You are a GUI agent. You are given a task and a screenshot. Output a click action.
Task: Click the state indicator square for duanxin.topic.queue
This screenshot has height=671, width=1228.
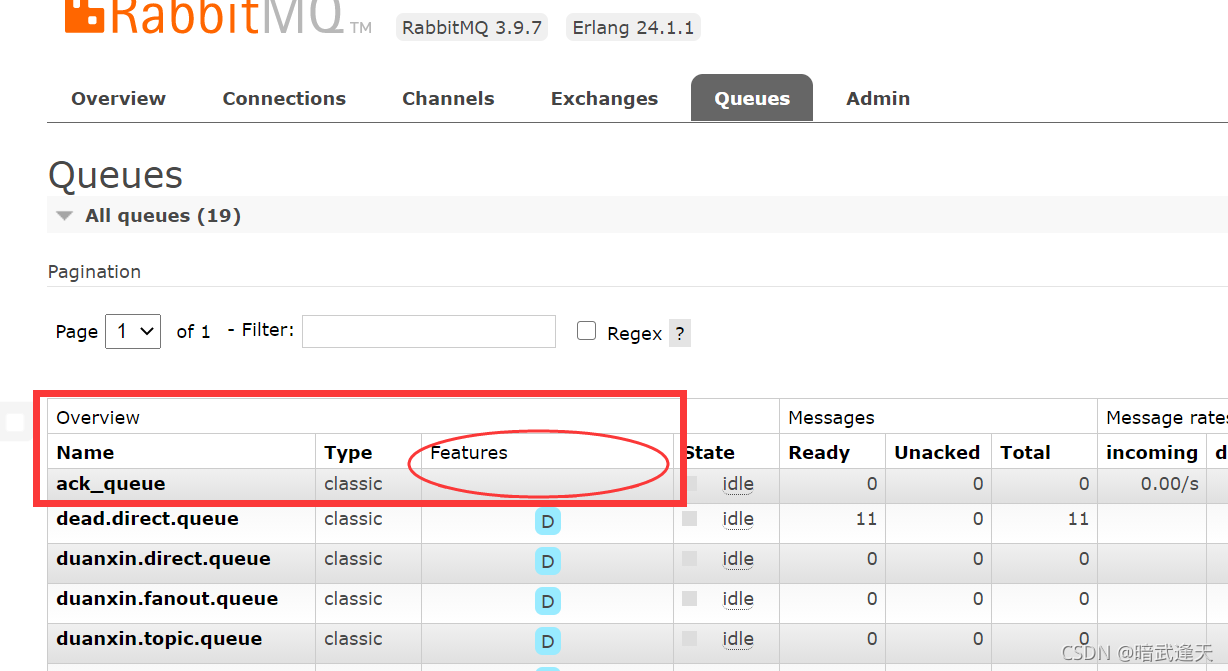coord(690,639)
